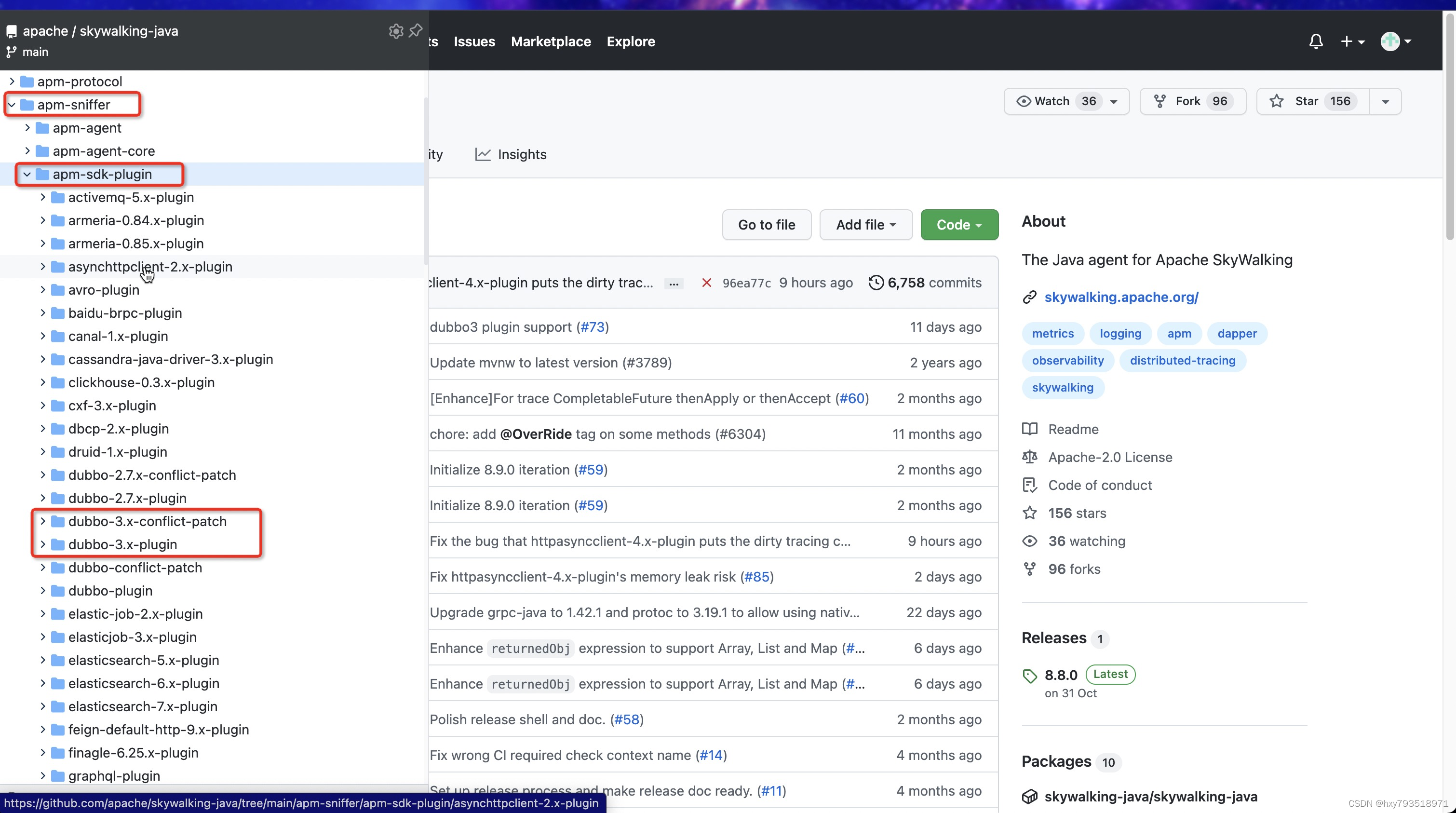Expand the apm-protocol folder chevron

pos(11,81)
